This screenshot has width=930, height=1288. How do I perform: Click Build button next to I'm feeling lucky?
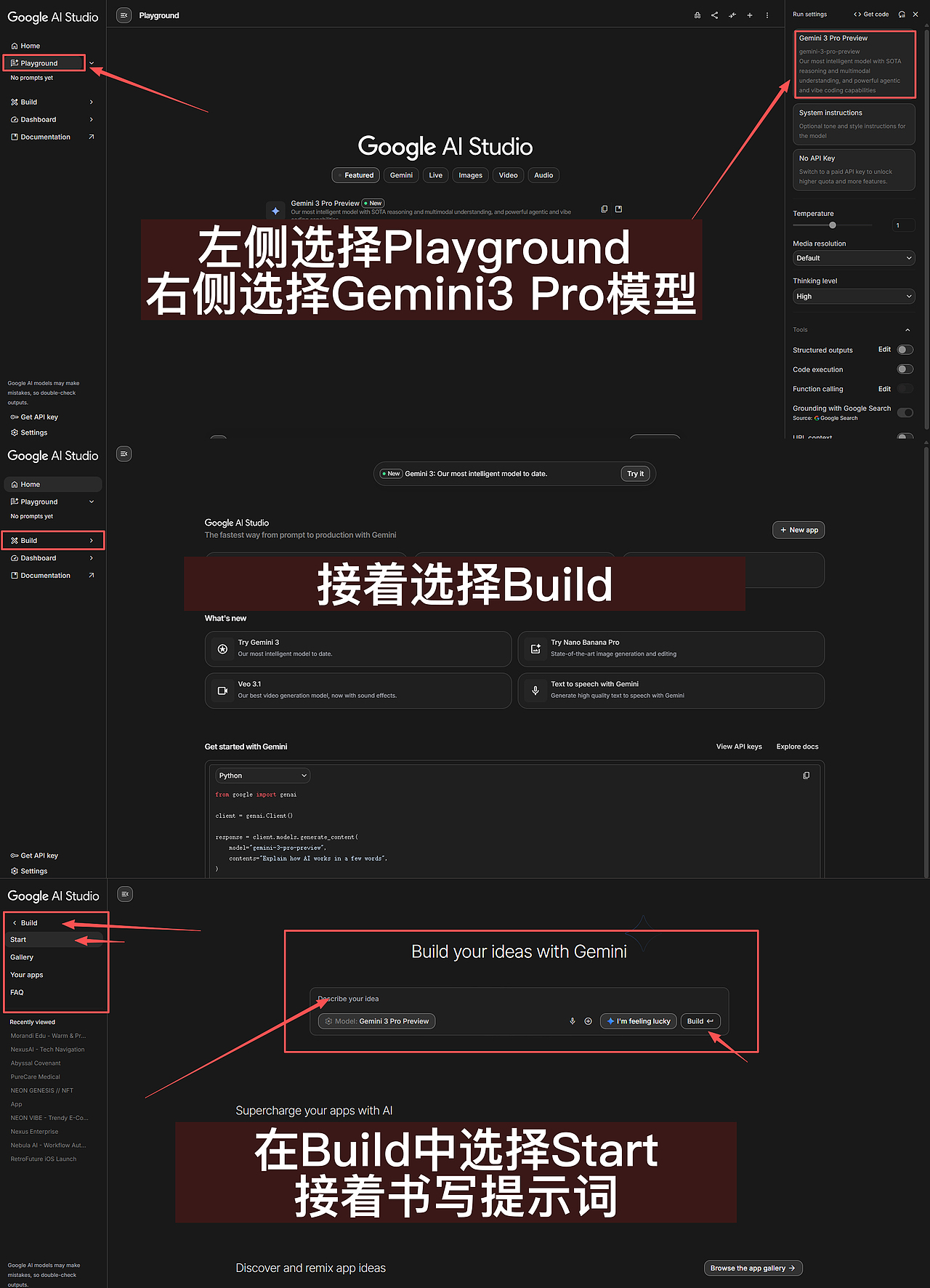point(700,1021)
